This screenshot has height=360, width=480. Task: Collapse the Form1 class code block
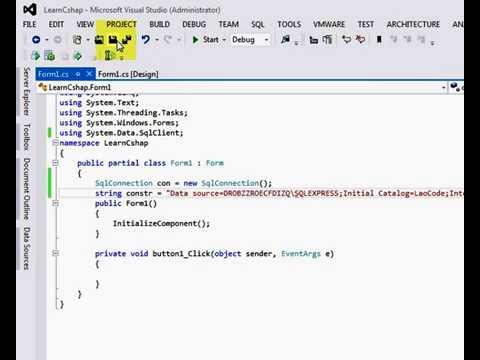[55, 163]
